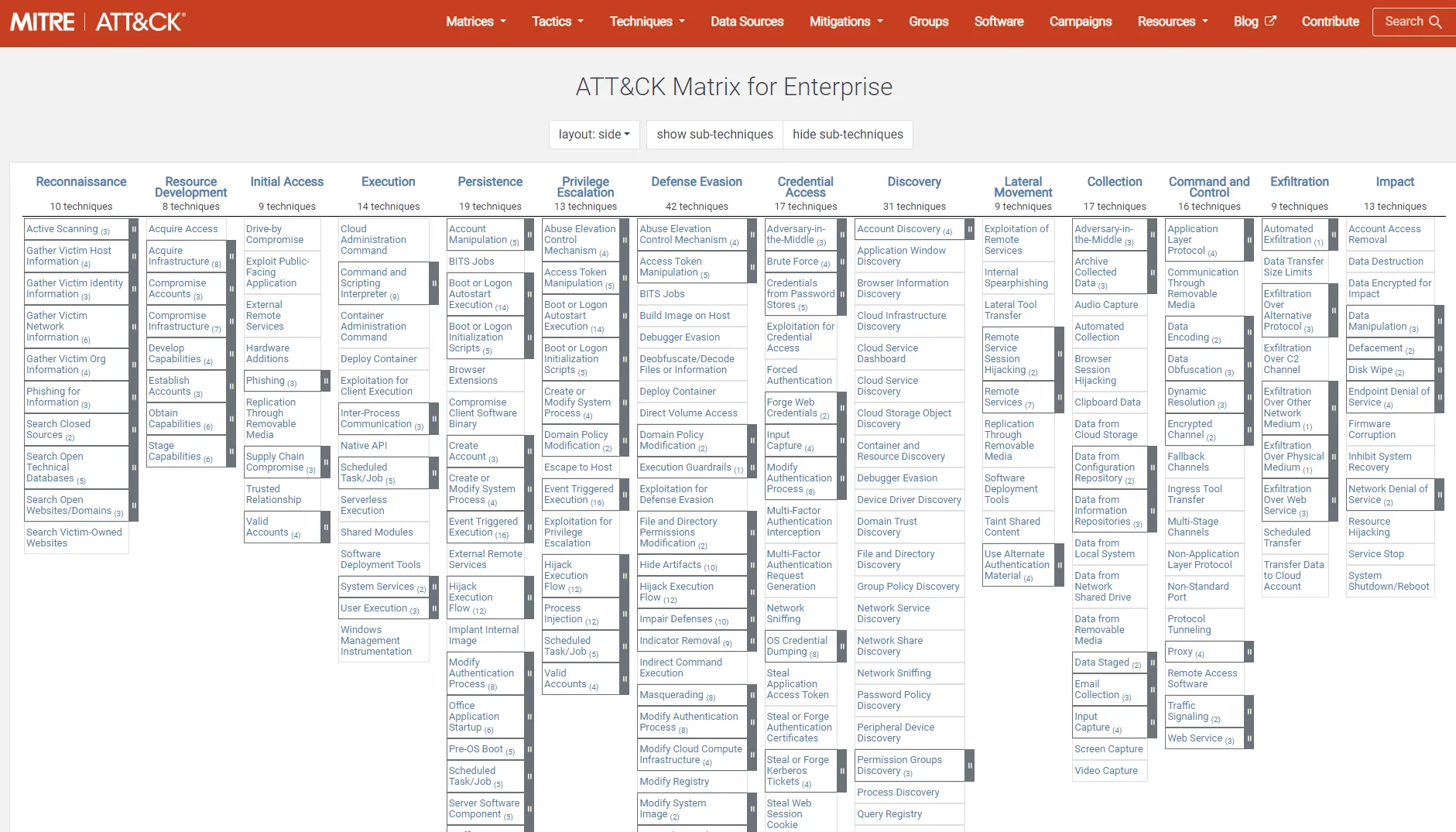Expand Phishing sub-techniques sidebar handle
Screen dimensions: 1456x832
point(326,381)
